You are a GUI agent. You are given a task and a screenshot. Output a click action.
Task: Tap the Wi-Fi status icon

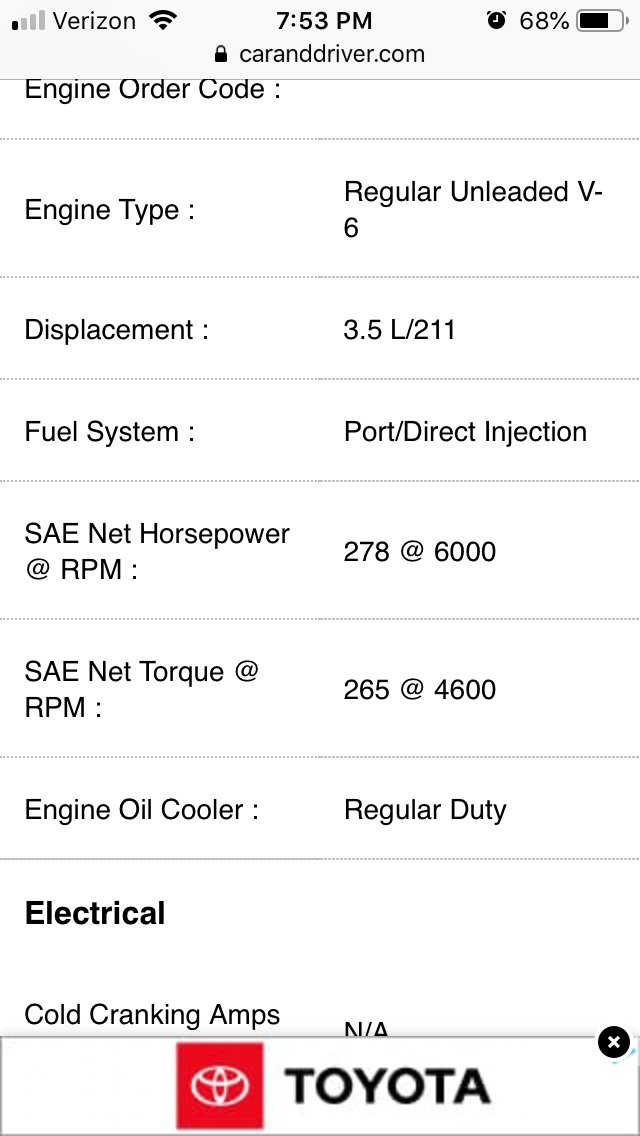pyautogui.click(x=163, y=20)
